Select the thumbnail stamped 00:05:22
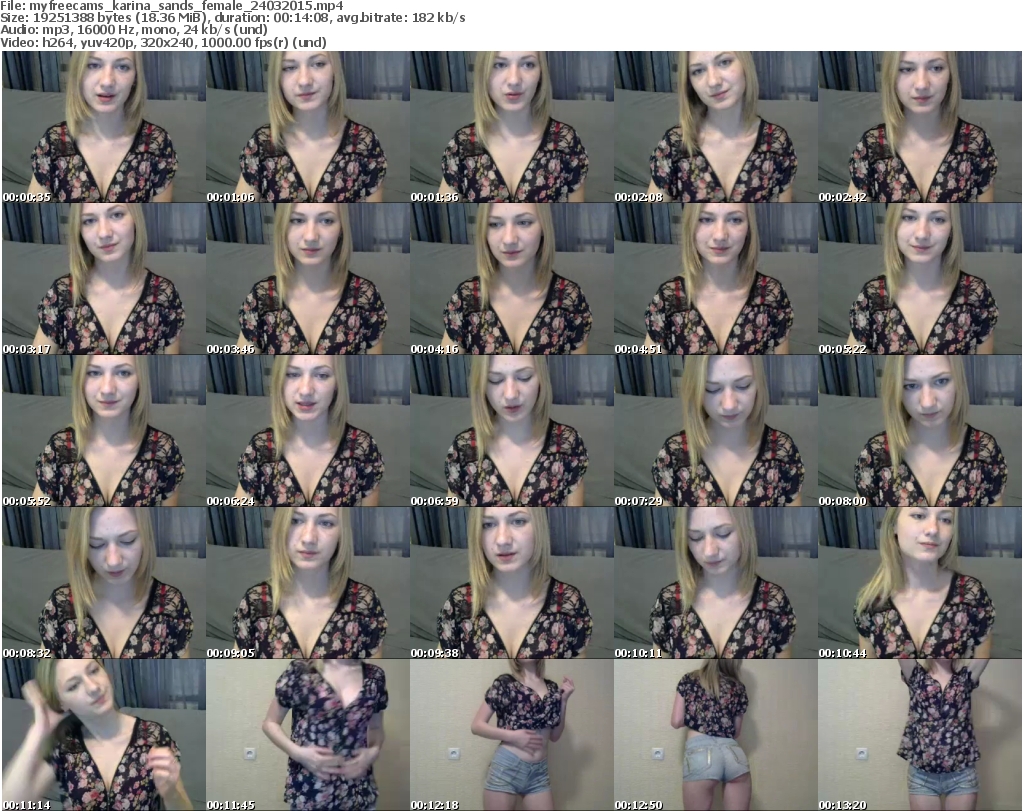This screenshot has height=811, width=1024. 920,279
